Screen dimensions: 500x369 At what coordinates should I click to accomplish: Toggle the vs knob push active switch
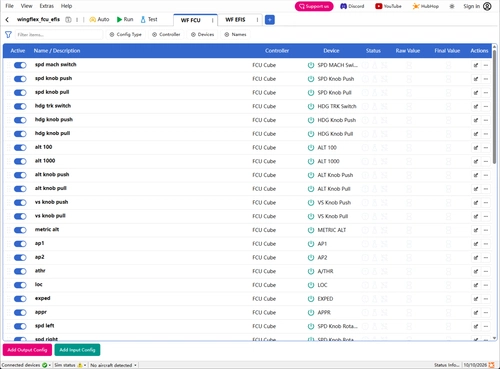click(20, 203)
